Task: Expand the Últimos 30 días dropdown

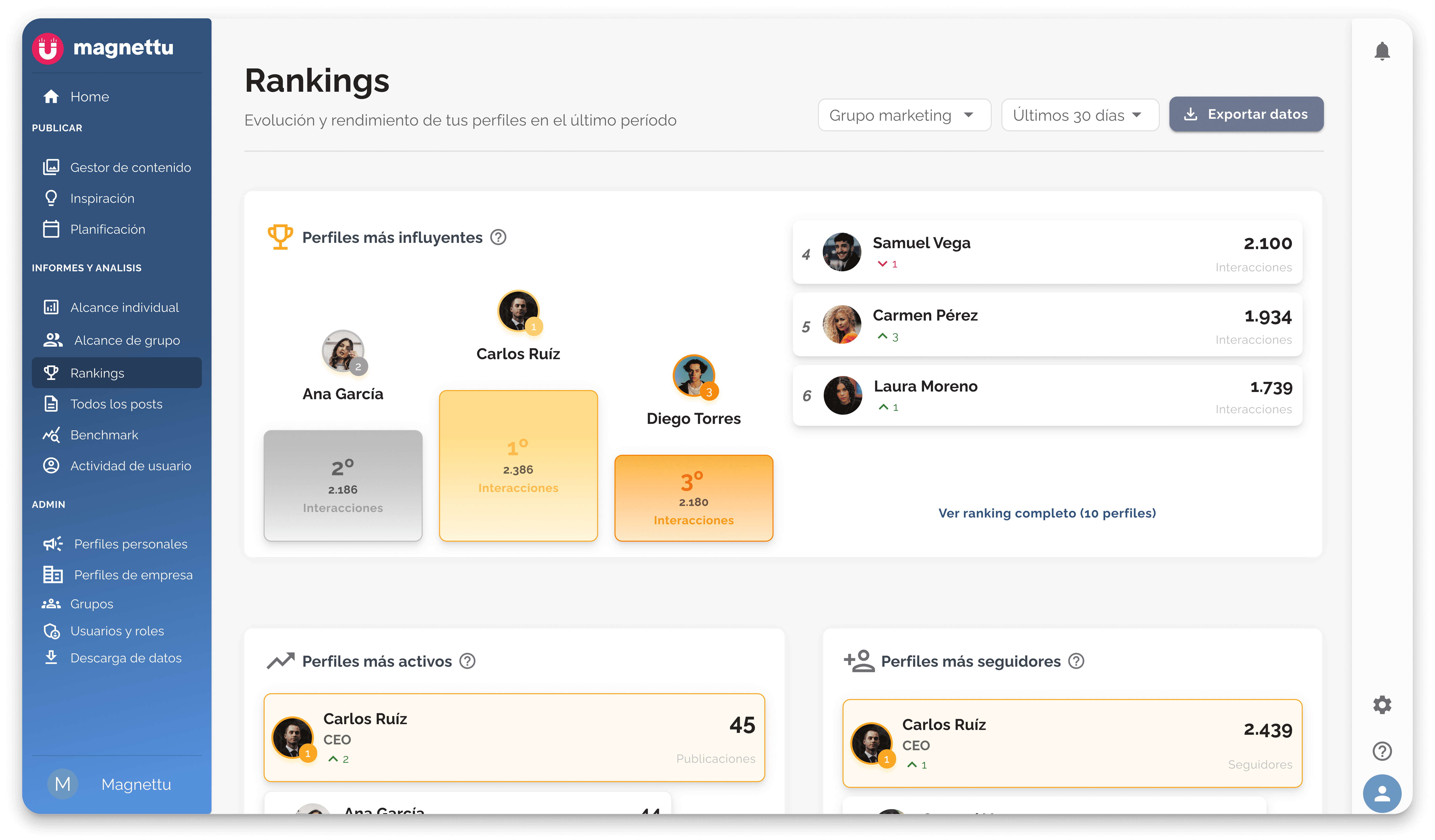Action: pyautogui.click(x=1079, y=115)
